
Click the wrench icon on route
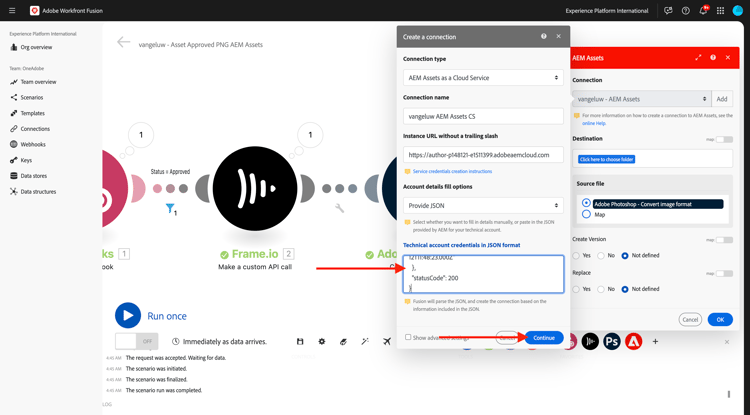pos(339,208)
